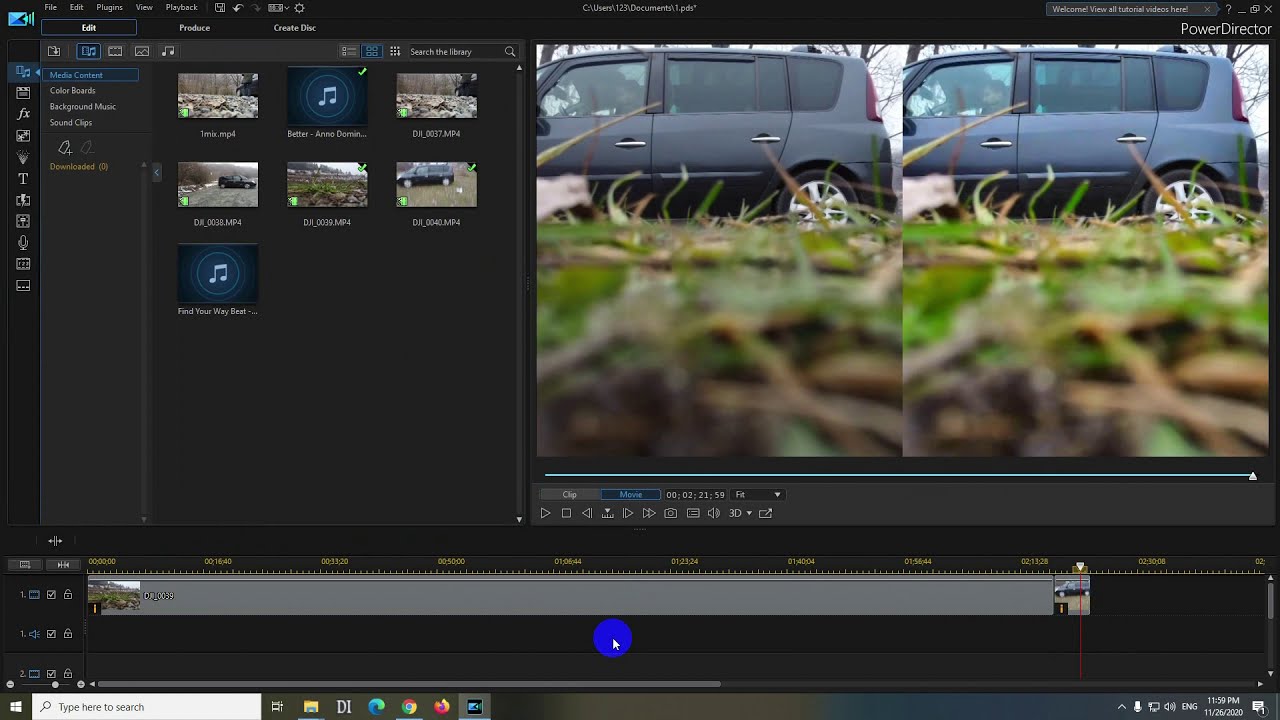Open the Fit zoom dropdown
Viewport: 1280px width, 720px height.
tap(758, 494)
